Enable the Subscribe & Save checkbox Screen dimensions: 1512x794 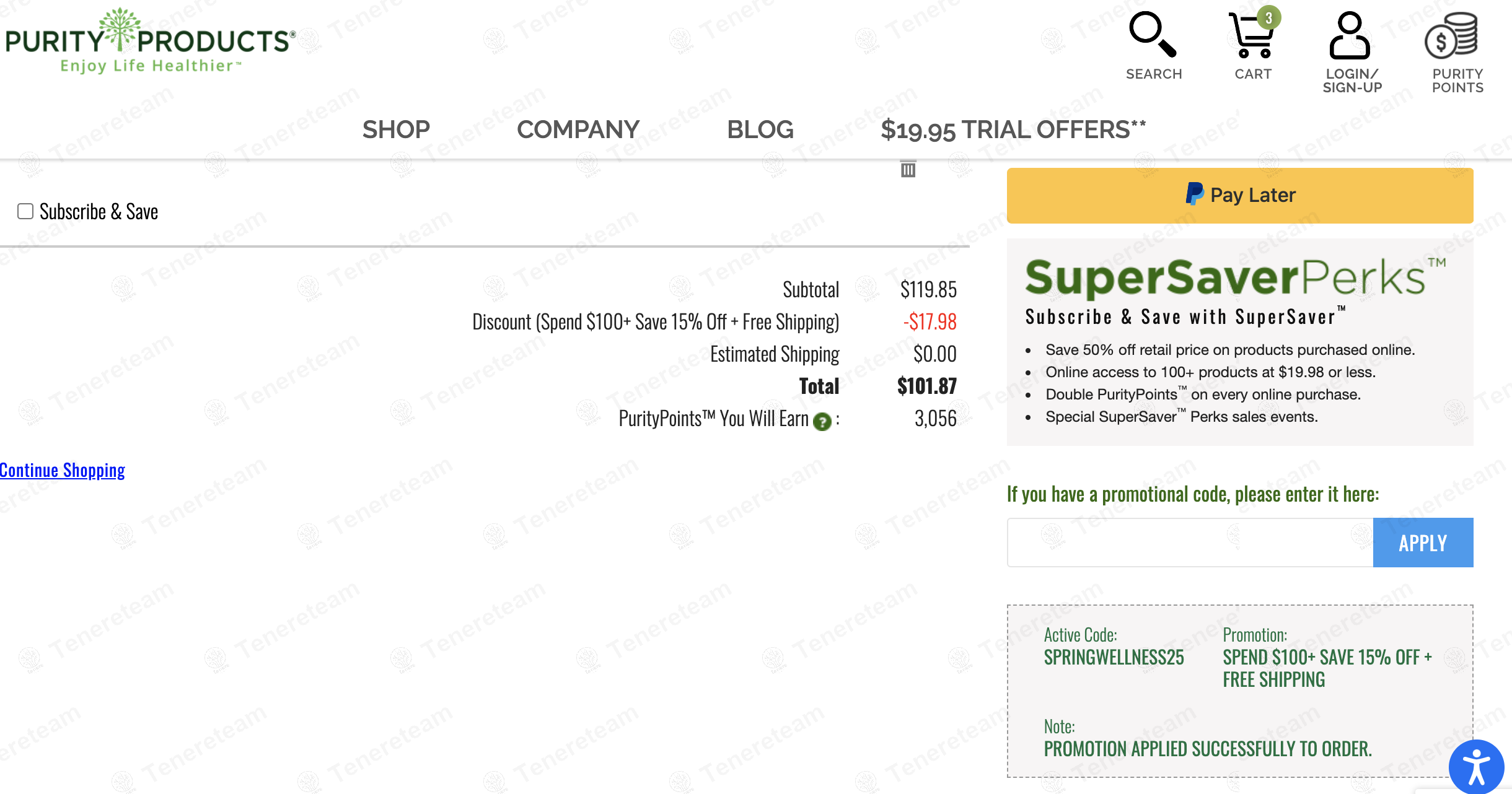click(x=25, y=211)
